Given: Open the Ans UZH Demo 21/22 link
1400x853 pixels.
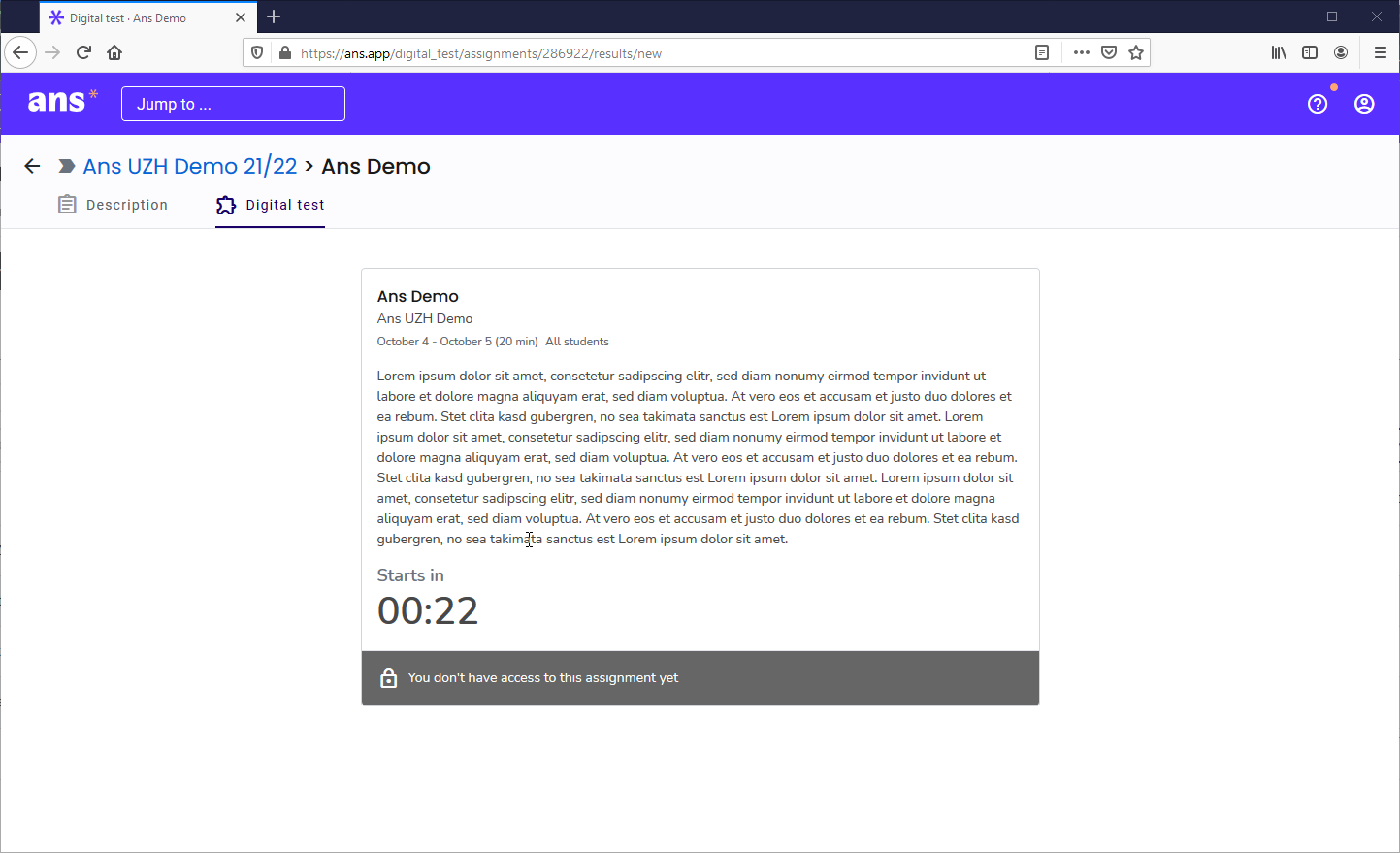Looking at the screenshot, I should (x=190, y=166).
